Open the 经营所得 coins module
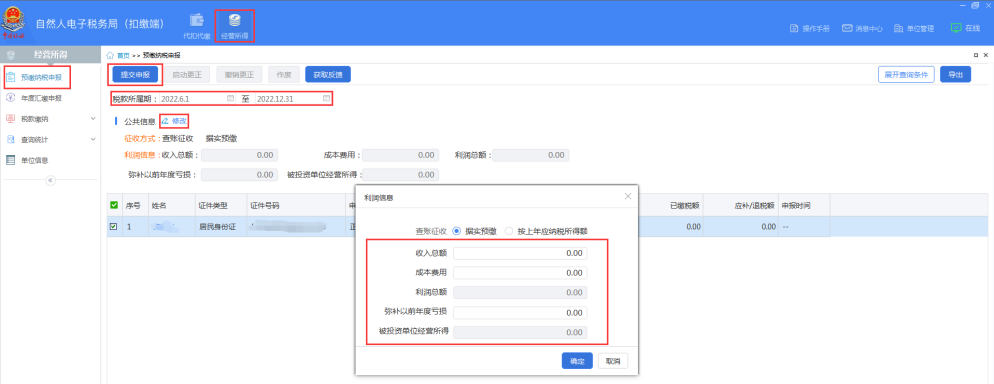 (x=234, y=26)
